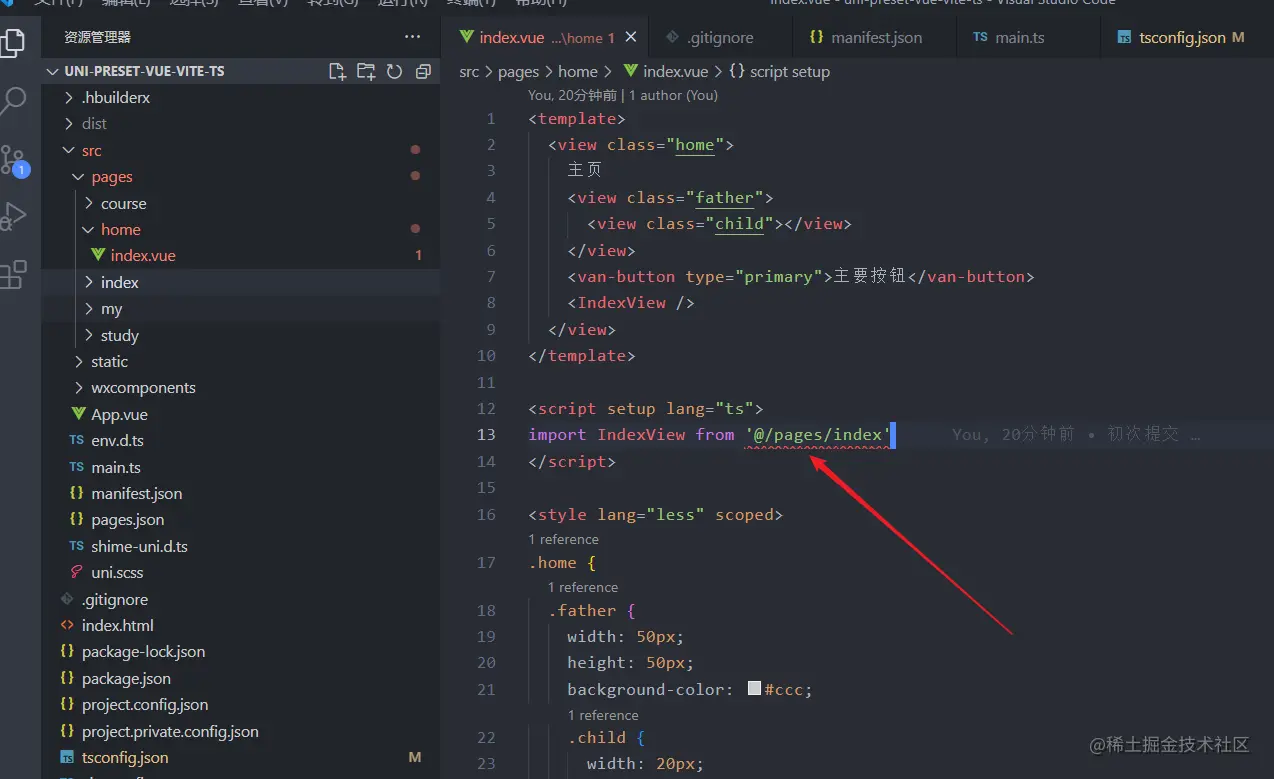Image resolution: width=1274 pixels, height=779 pixels.
Task: Refresh the explorer file tree
Action: [x=394, y=72]
